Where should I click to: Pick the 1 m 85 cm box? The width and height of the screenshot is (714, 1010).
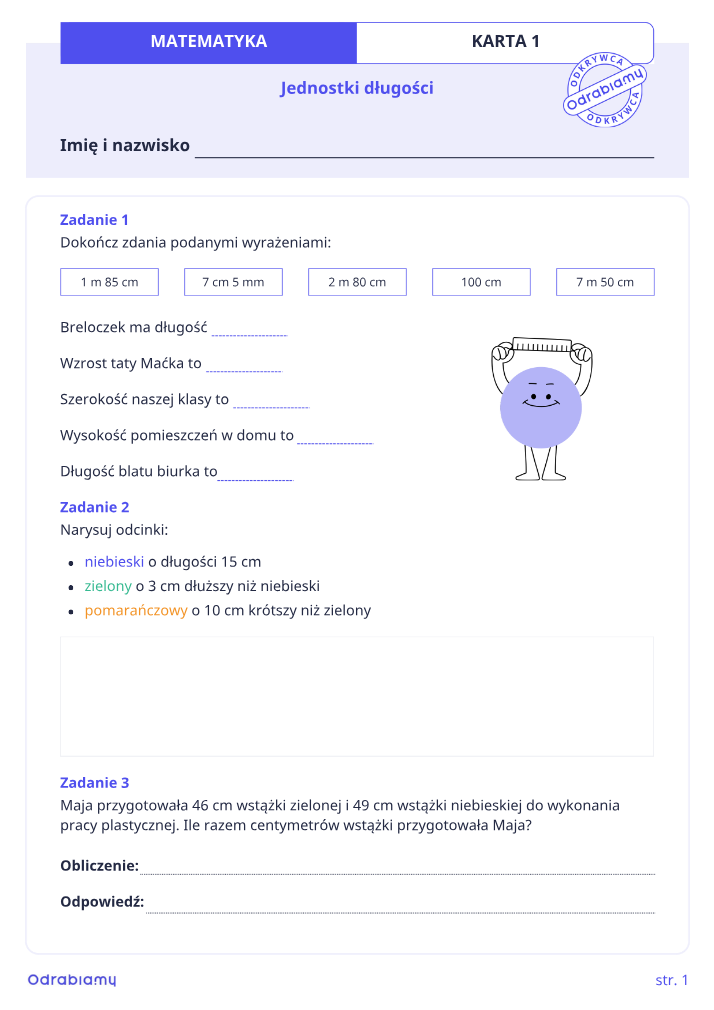(x=110, y=282)
